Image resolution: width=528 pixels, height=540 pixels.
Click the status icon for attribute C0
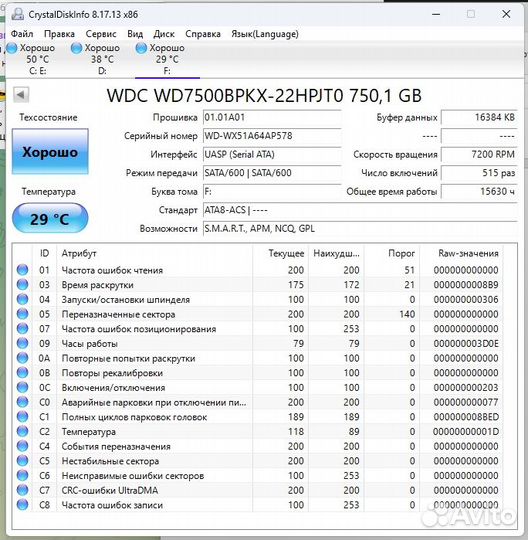click(x=22, y=402)
